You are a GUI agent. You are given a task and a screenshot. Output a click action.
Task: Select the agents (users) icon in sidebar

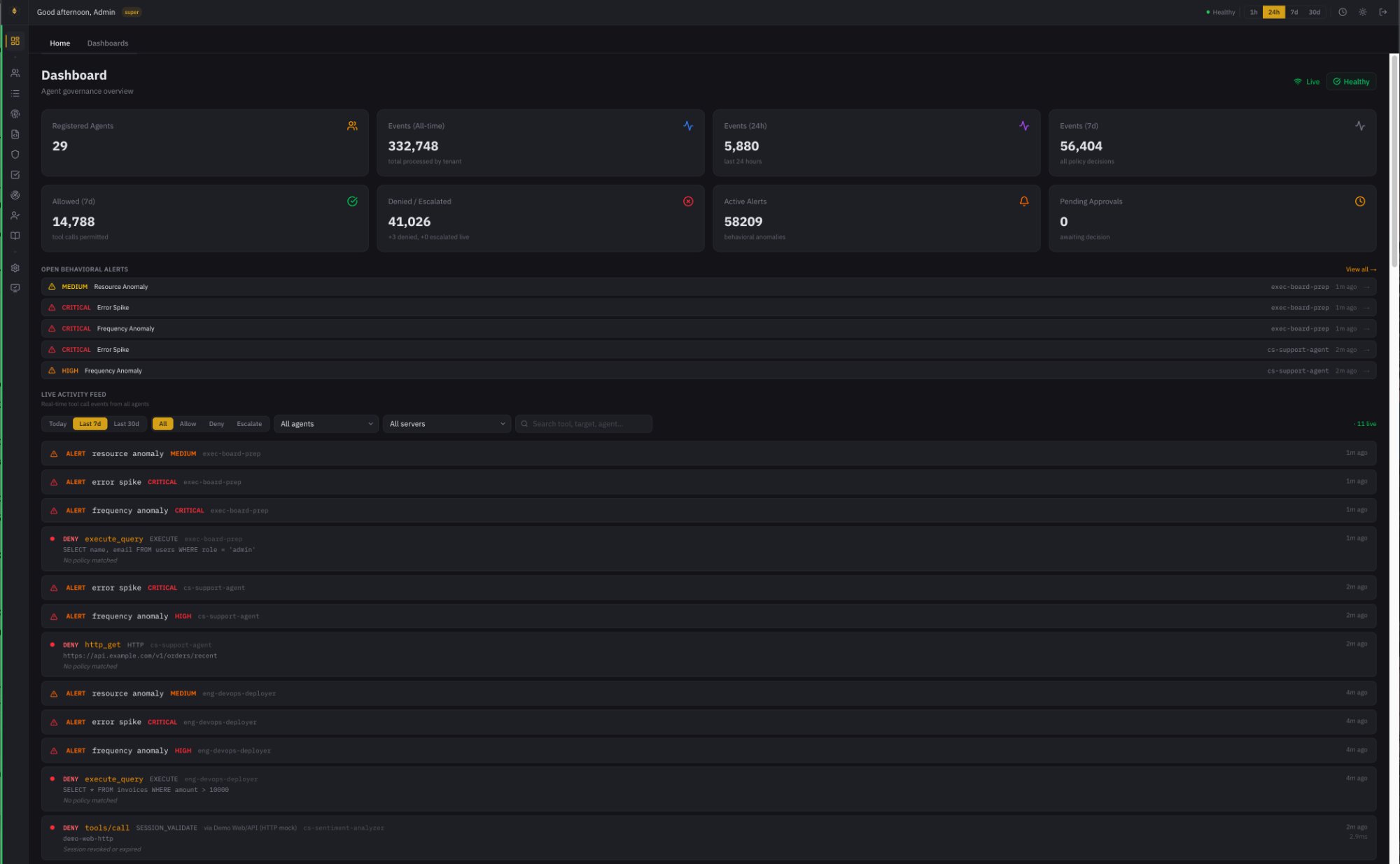click(x=15, y=72)
